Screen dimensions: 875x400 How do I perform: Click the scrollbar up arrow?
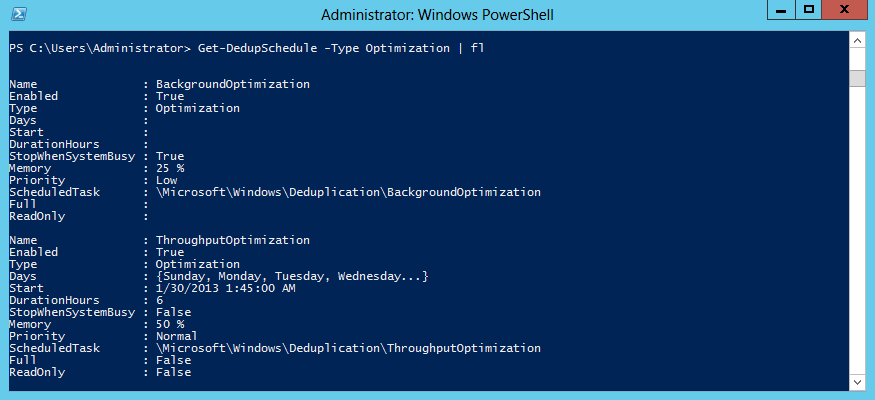[x=857, y=41]
